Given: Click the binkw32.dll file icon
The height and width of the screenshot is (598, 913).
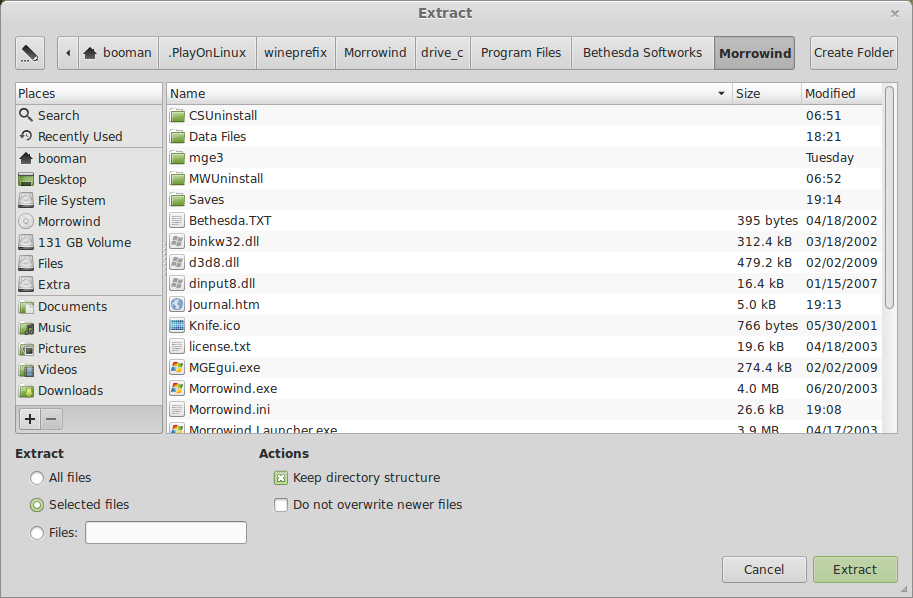Looking at the screenshot, I should [177, 241].
